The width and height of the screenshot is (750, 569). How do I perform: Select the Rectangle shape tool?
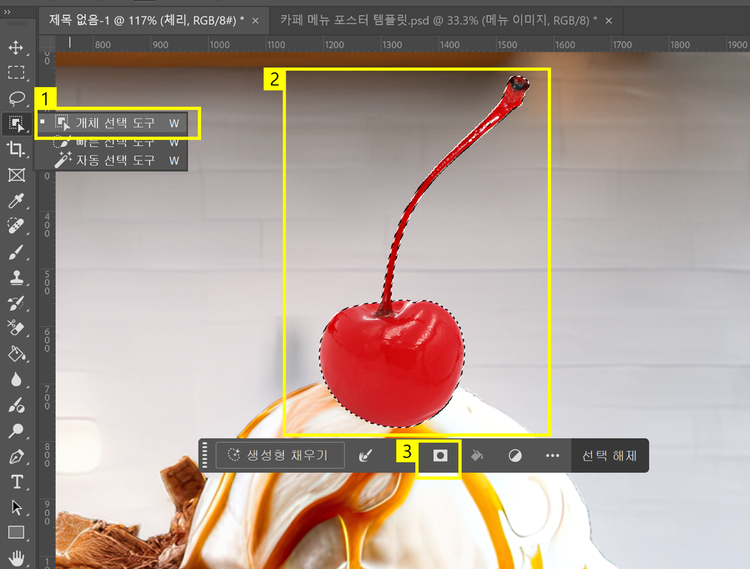[16, 532]
